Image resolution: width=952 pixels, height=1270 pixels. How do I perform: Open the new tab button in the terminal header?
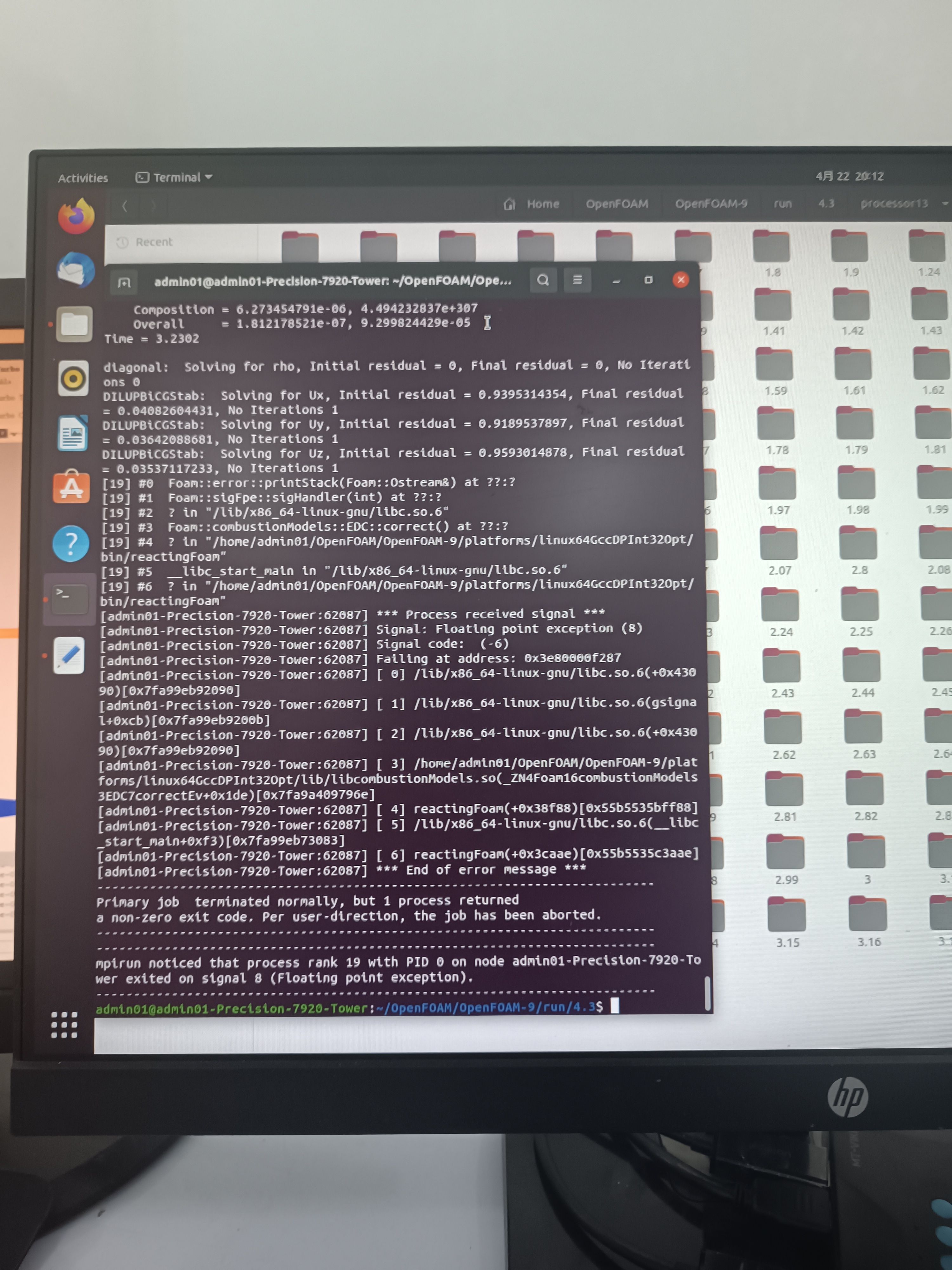point(124,282)
